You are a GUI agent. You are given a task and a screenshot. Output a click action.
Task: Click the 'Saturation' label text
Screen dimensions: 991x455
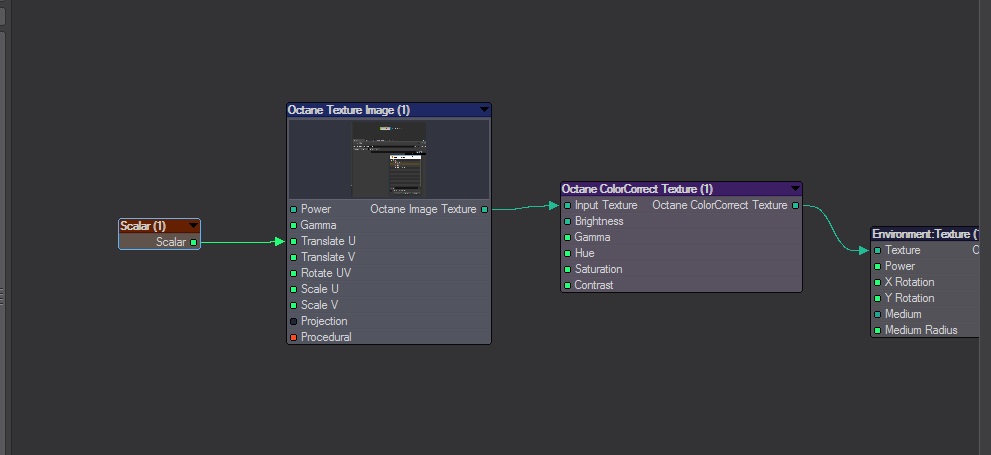(x=599, y=269)
